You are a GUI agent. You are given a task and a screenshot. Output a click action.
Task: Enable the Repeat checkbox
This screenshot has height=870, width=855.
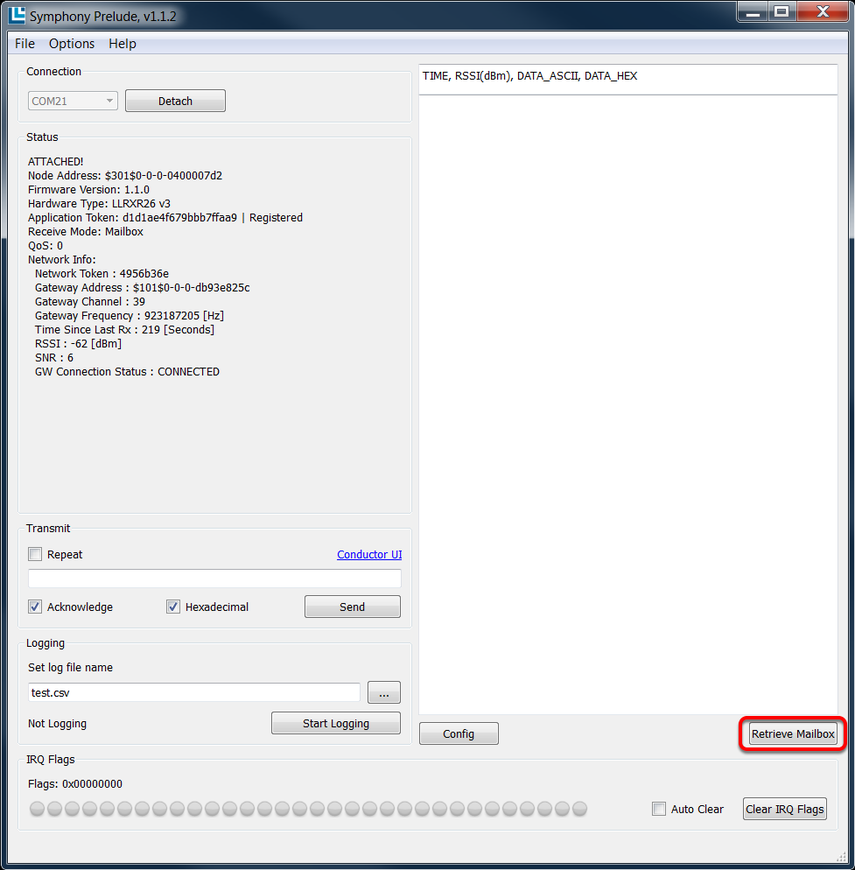click(x=36, y=554)
